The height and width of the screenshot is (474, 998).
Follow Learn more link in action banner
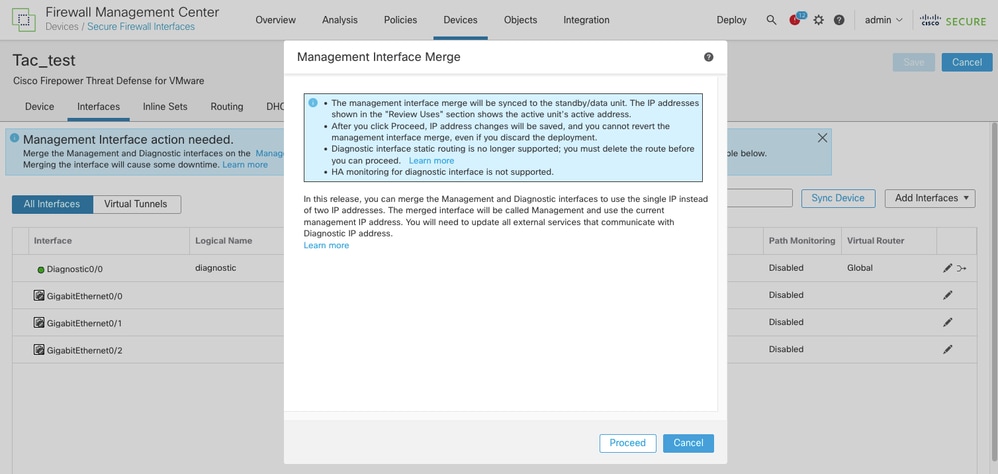[245, 165]
